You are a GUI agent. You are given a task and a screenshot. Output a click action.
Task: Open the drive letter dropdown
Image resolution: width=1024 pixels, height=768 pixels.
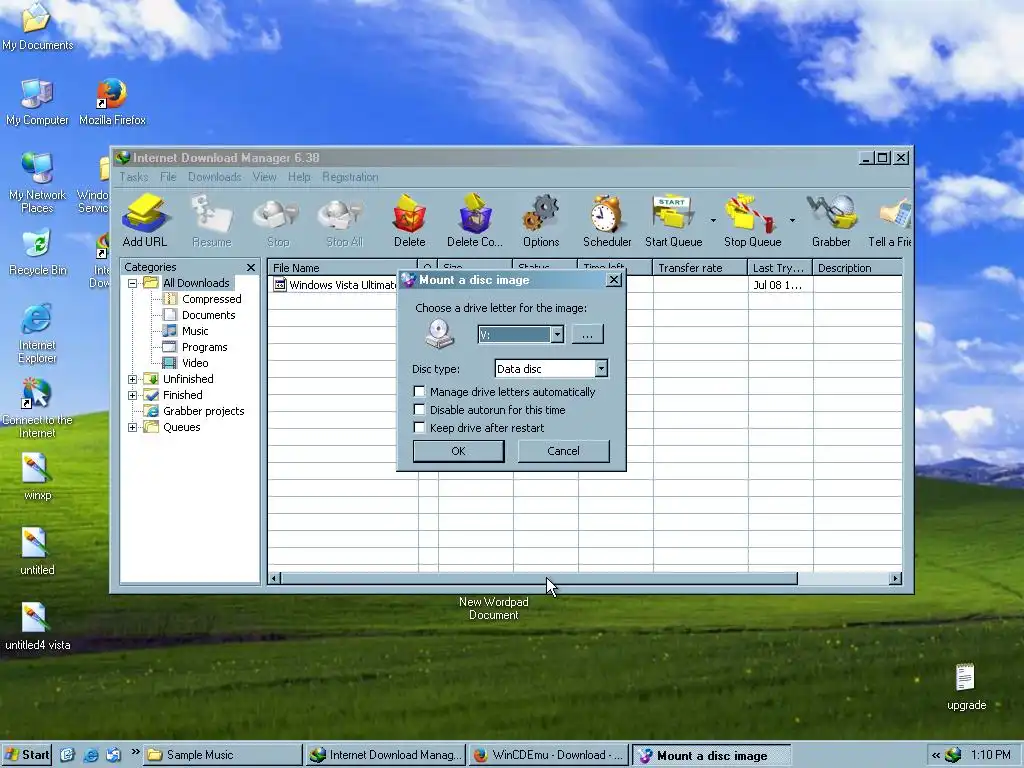[x=556, y=334]
